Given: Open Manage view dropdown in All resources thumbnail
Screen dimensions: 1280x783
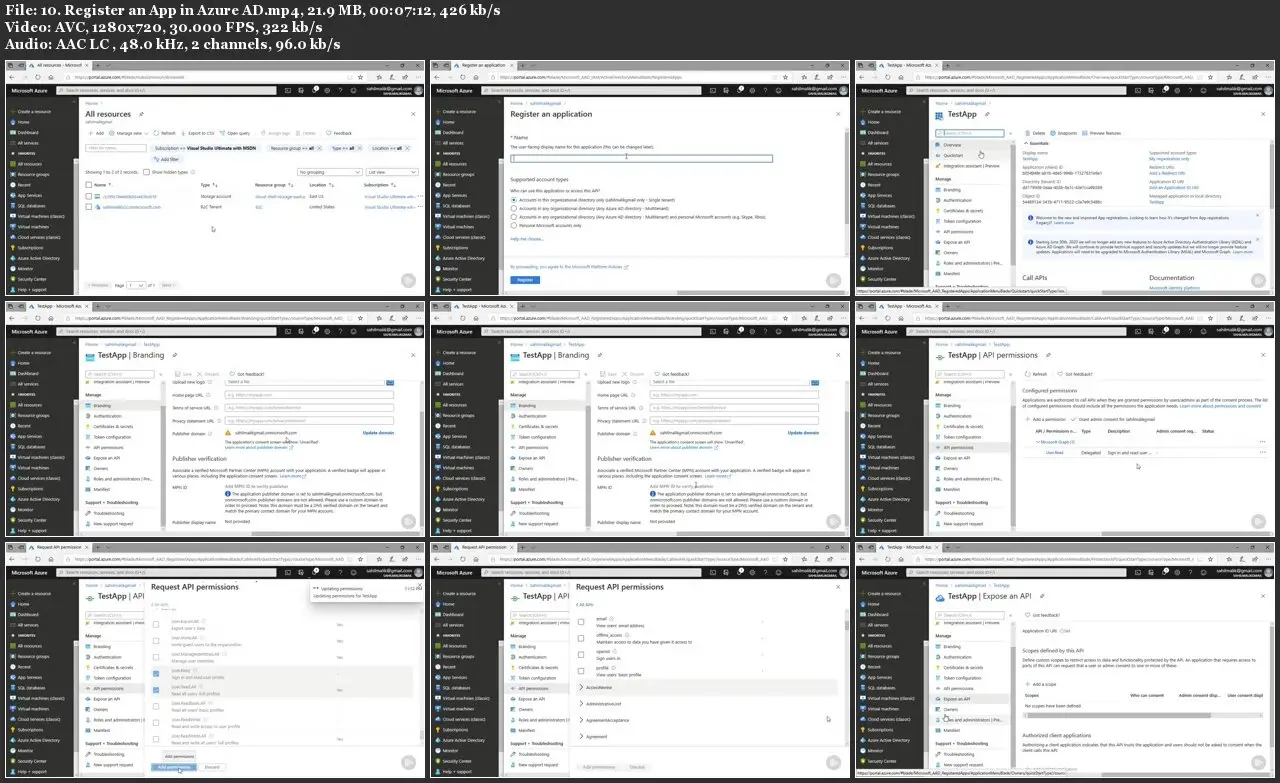Looking at the screenshot, I should 131,133.
